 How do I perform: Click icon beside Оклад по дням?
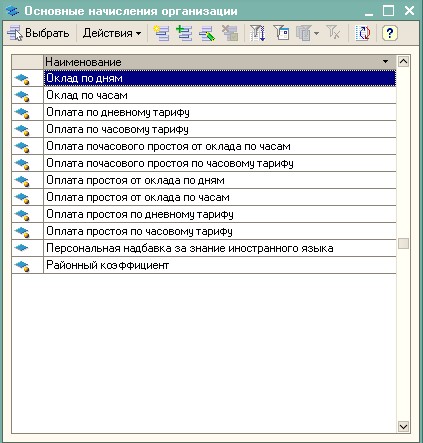click(x=22, y=79)
